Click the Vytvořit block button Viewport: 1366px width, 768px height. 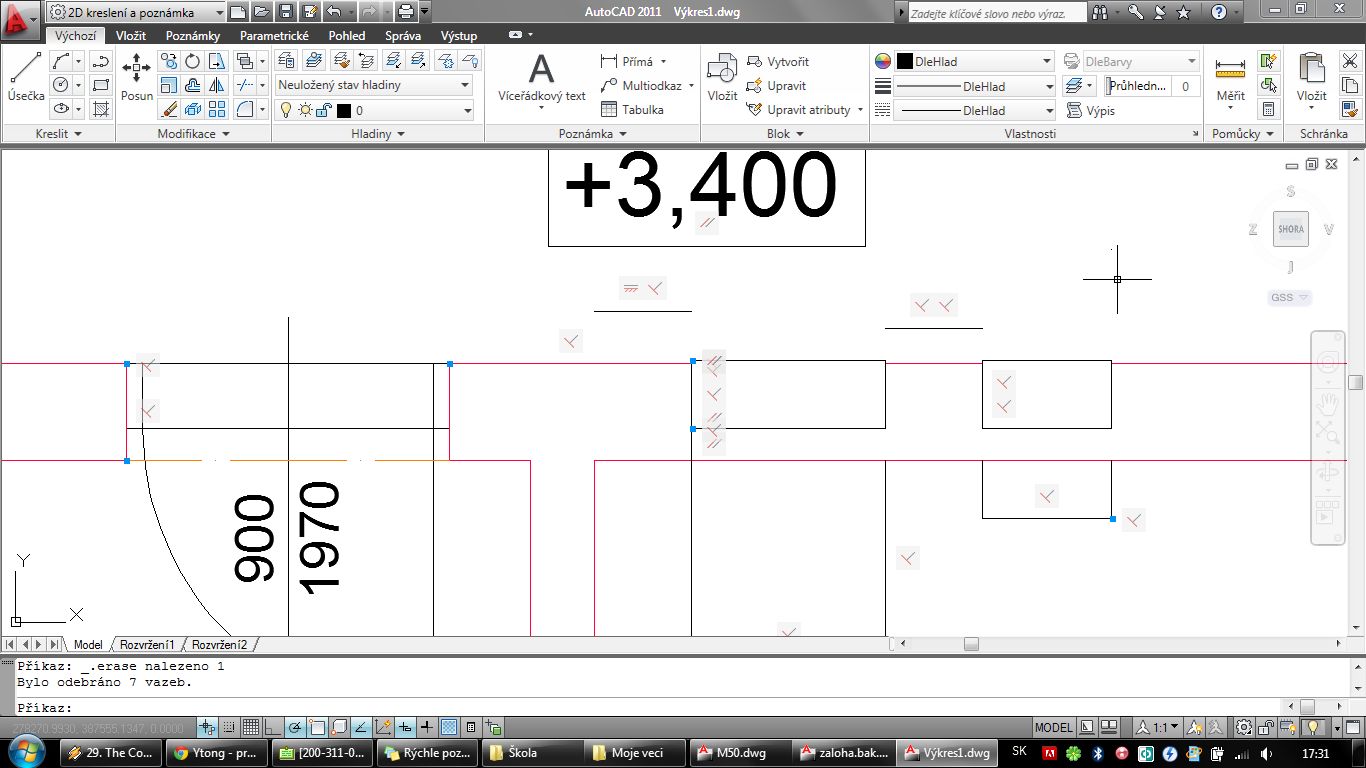(x=778, y=61)
